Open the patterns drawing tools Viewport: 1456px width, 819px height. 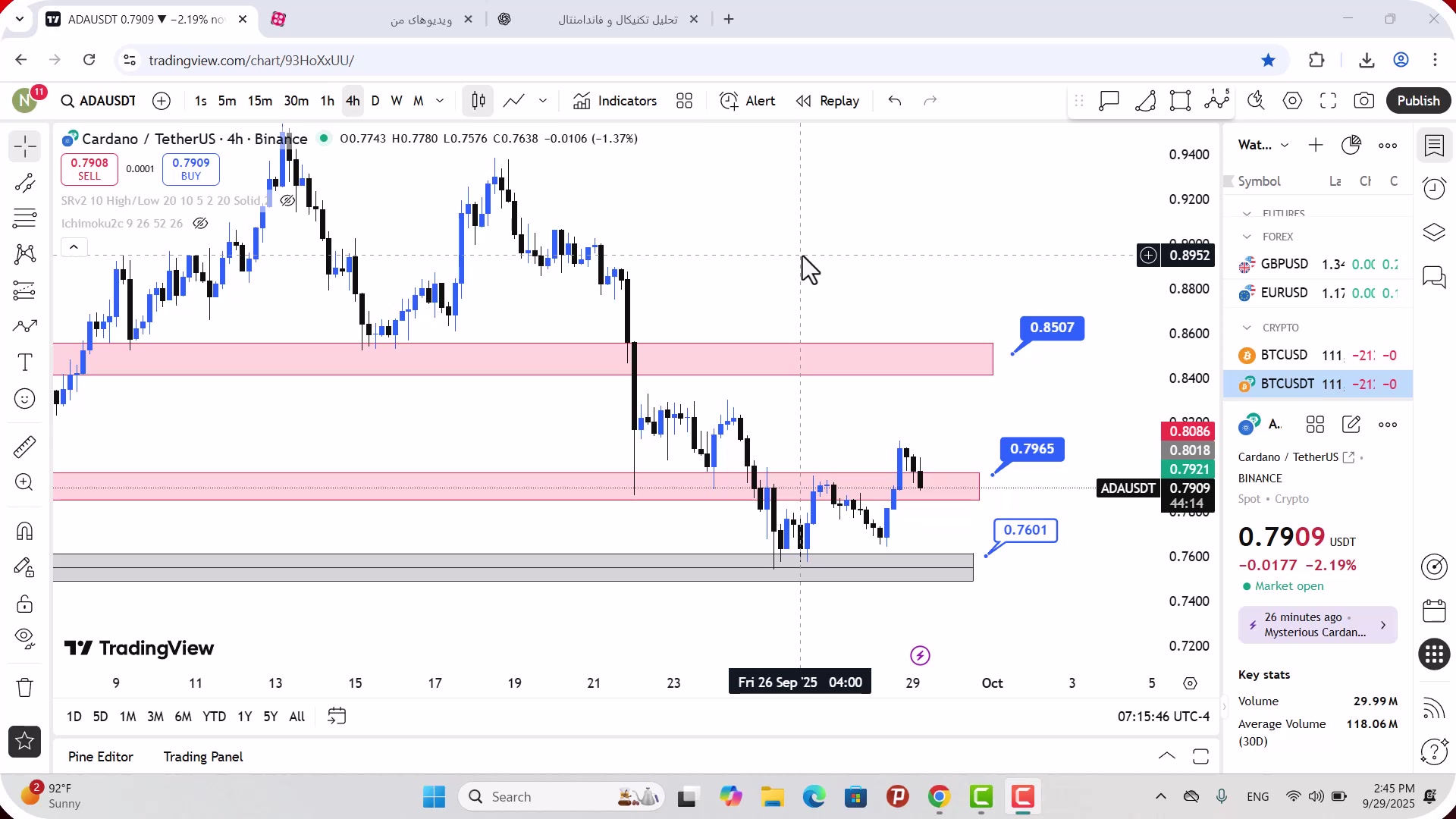25,254
